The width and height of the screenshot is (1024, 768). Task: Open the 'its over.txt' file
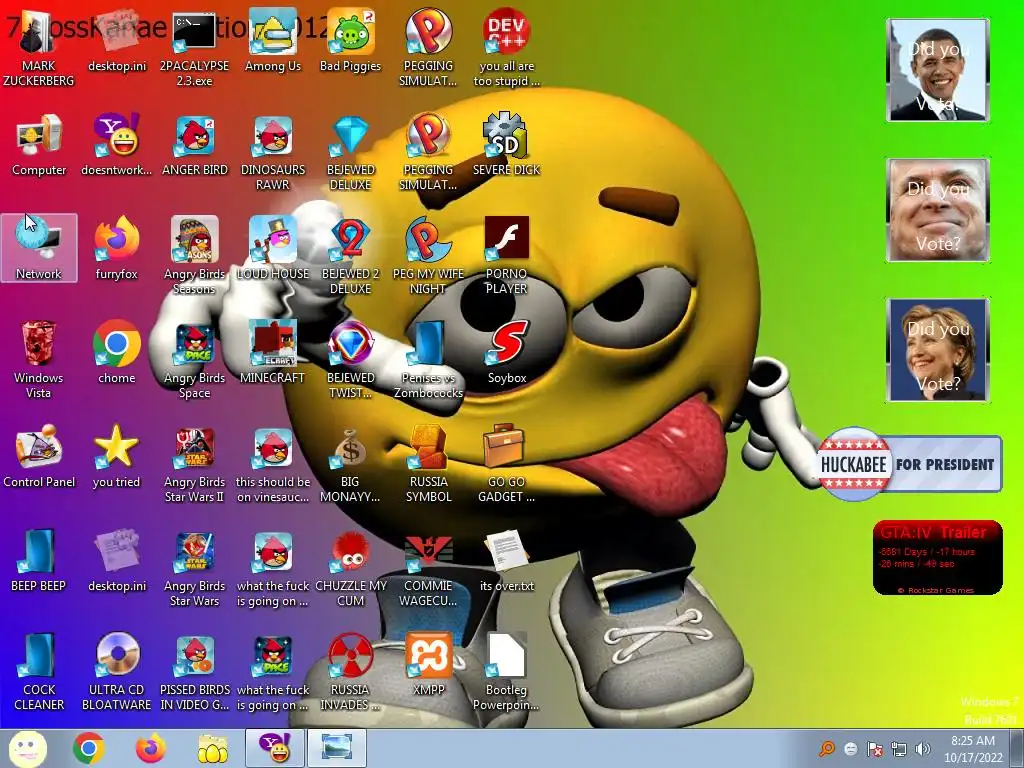click(x=506, y=560)
